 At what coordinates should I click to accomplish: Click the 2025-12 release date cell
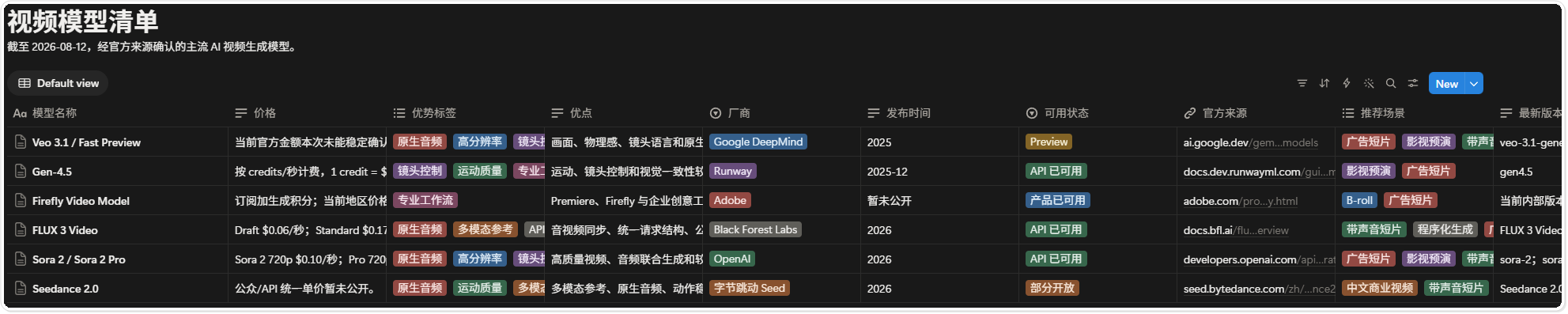click(x=940, y=172)
